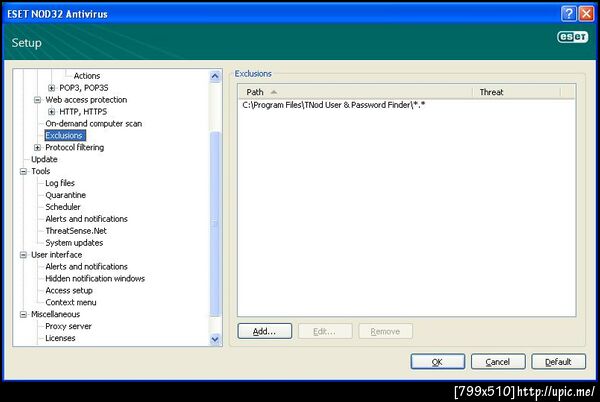This screenshot has width=600, height=402.
Task: Click the OK button
Action: 437,362
